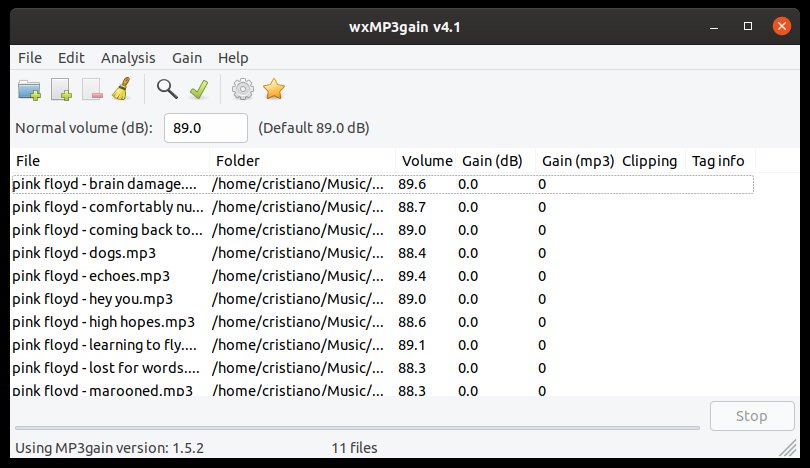The image size is (810, 468).
Task: Click the Remove files icon
Action: (92, 90)
